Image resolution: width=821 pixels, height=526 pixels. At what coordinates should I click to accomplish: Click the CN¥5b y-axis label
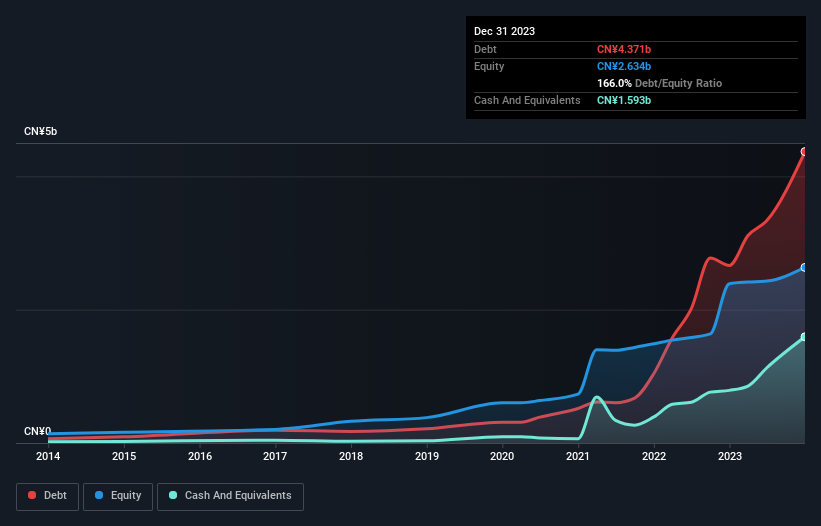pyautogui.click(x=40, y=131)
